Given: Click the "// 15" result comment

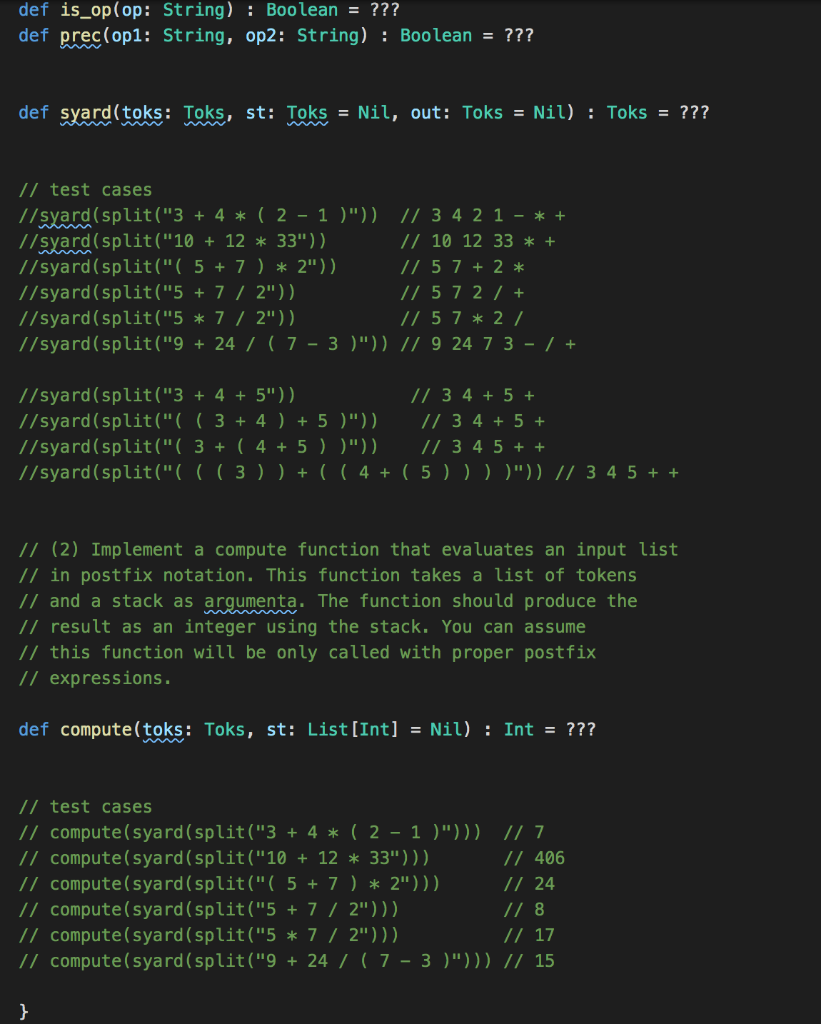Looking at the screenshot, I should click(530, 961).
